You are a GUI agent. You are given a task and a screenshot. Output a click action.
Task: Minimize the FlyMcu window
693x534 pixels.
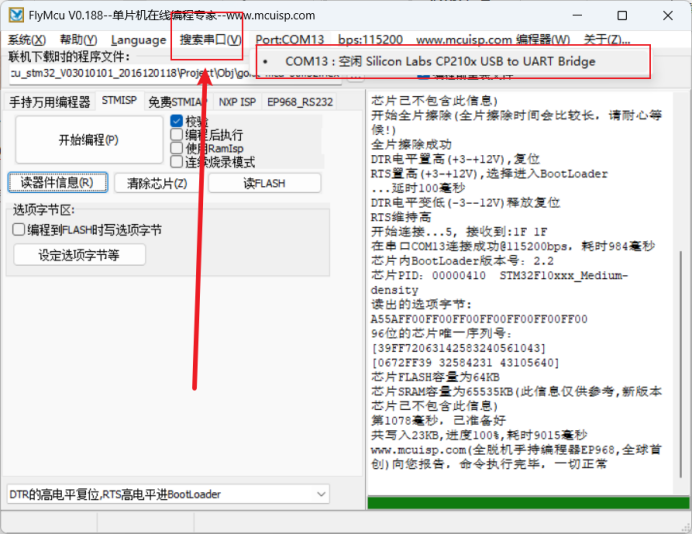pos(577,15)
